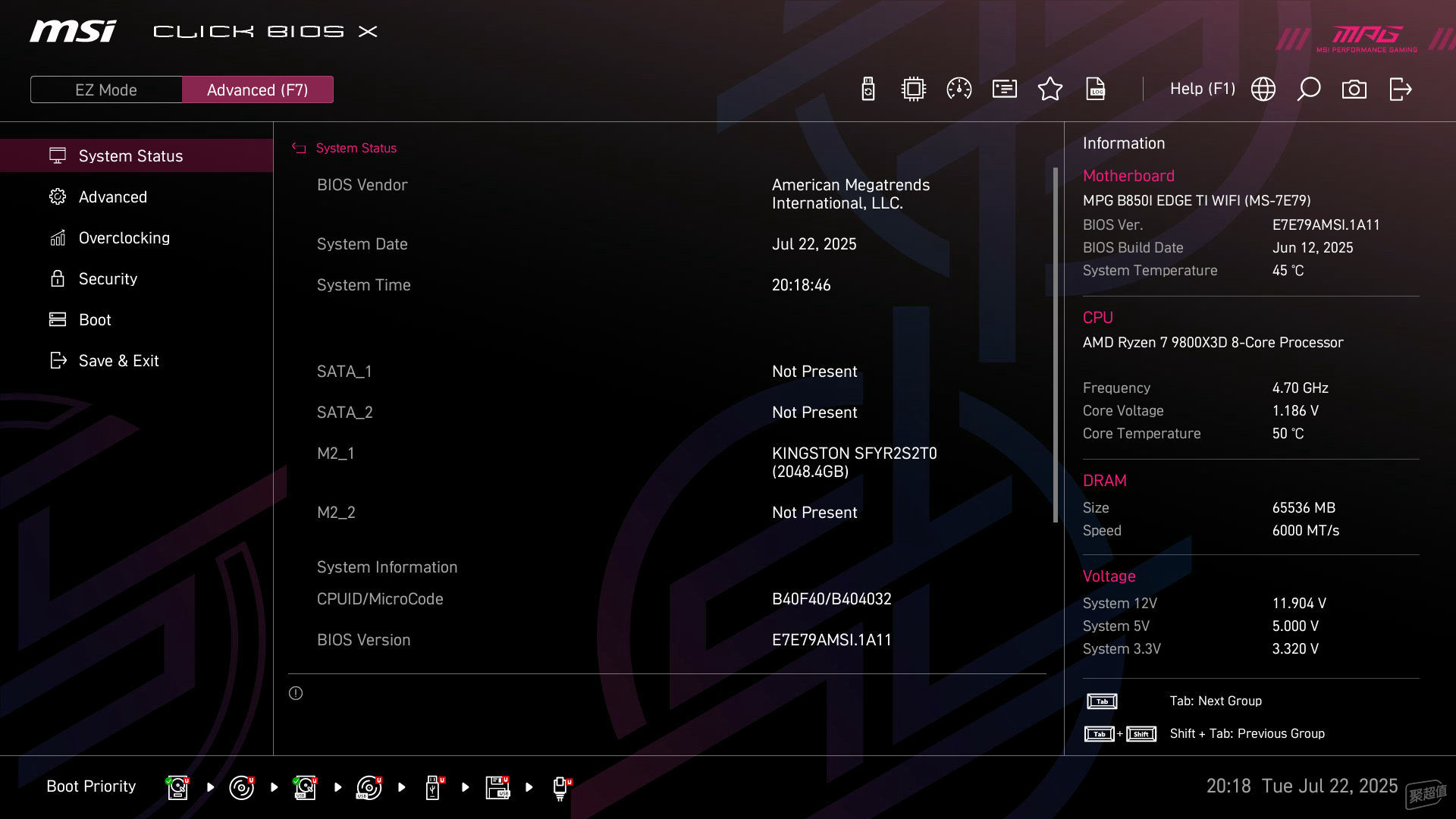Click the CPU heading in Information panel
1456x819 pixels.
(x=1097, y=318)
